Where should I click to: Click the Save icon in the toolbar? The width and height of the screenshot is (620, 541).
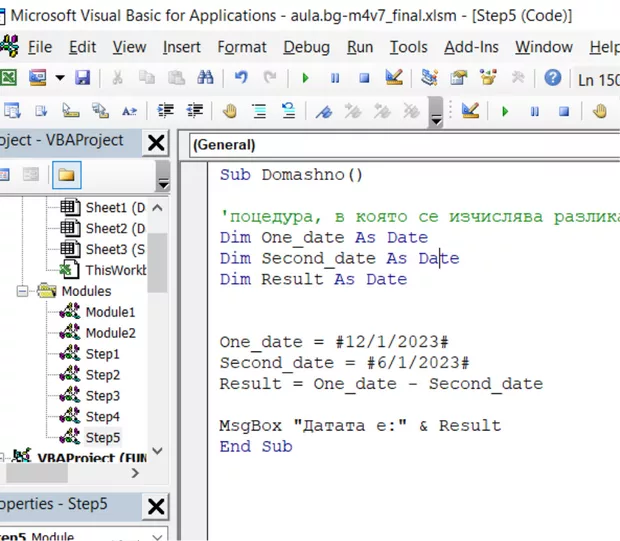(x=83, y=78)
